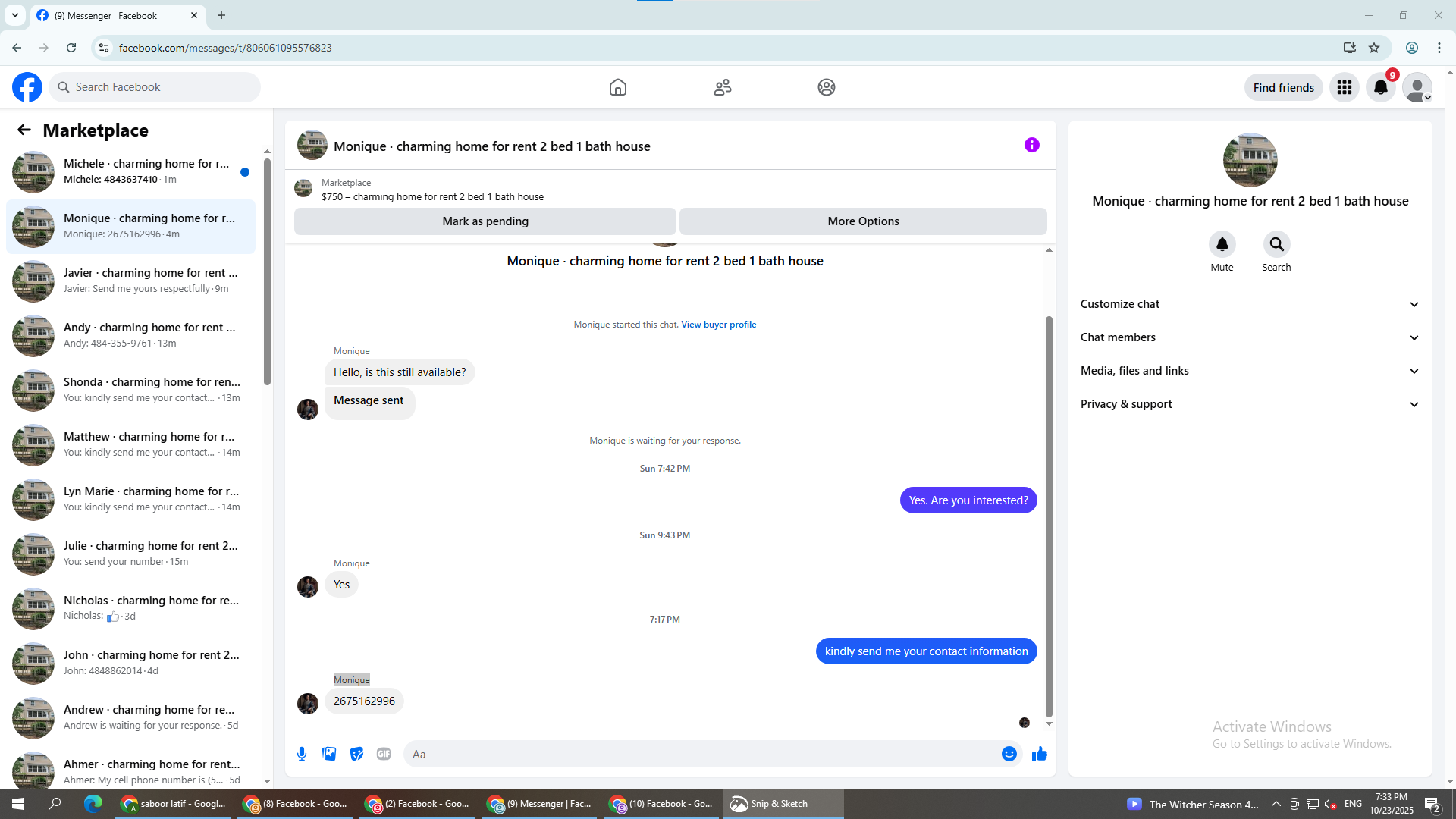Open the Facebook Home tab
This screenshot has width=1456, height=819.
click(x=618, y=87)
